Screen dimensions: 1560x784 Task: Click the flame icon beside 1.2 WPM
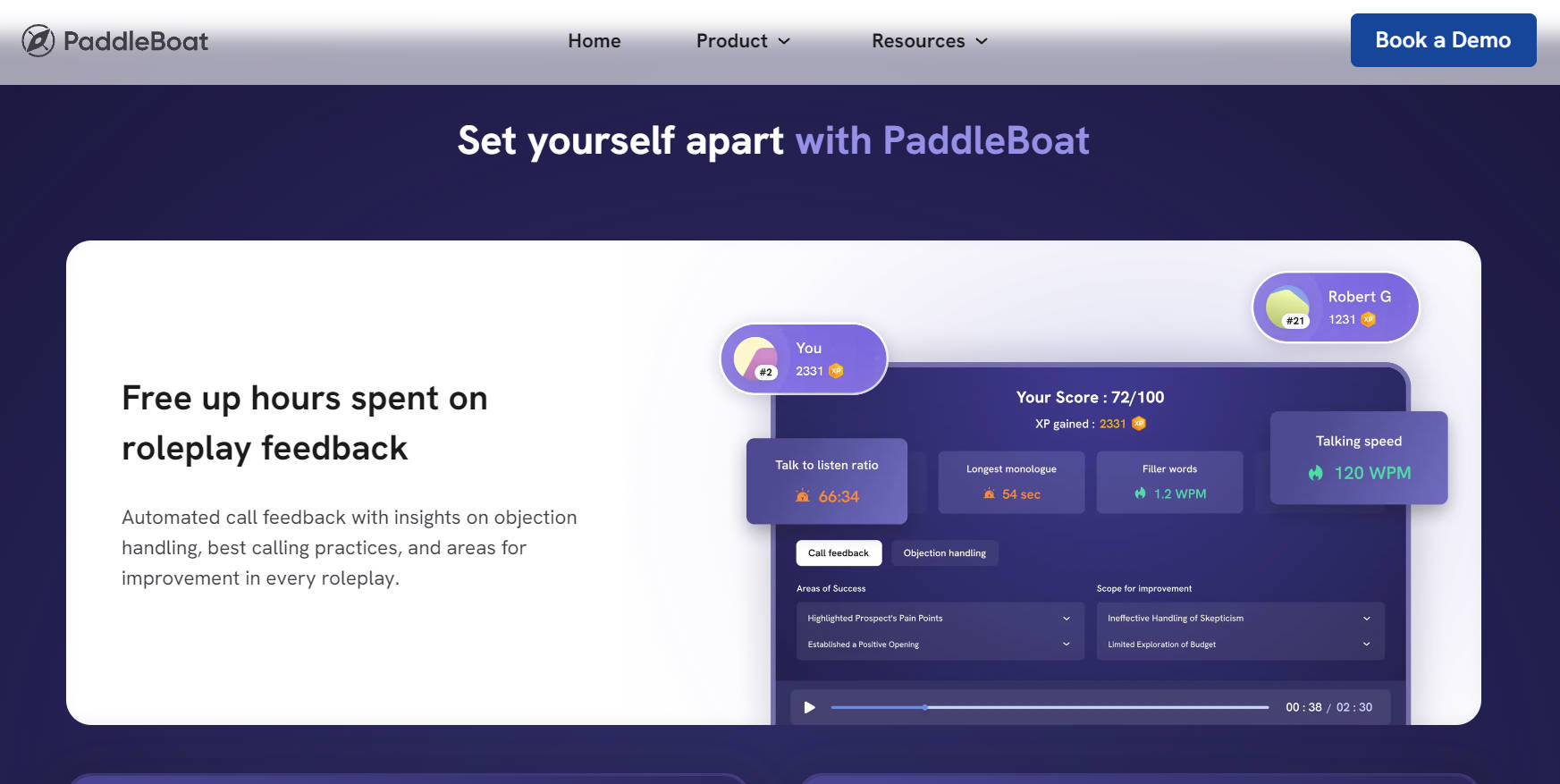[1140, 493]
